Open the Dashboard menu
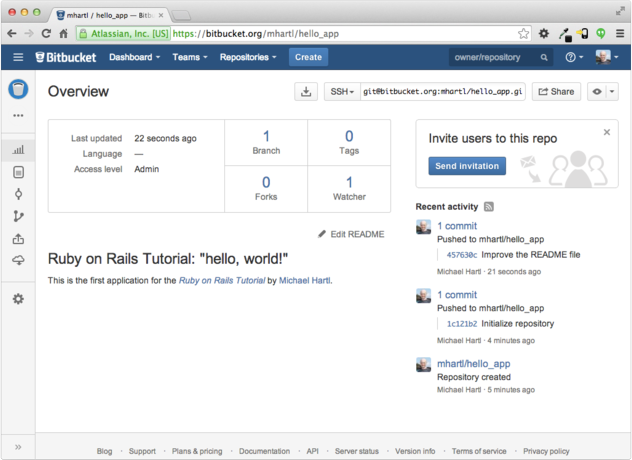Viewport: 632px width, 460px height. point(134,57)
